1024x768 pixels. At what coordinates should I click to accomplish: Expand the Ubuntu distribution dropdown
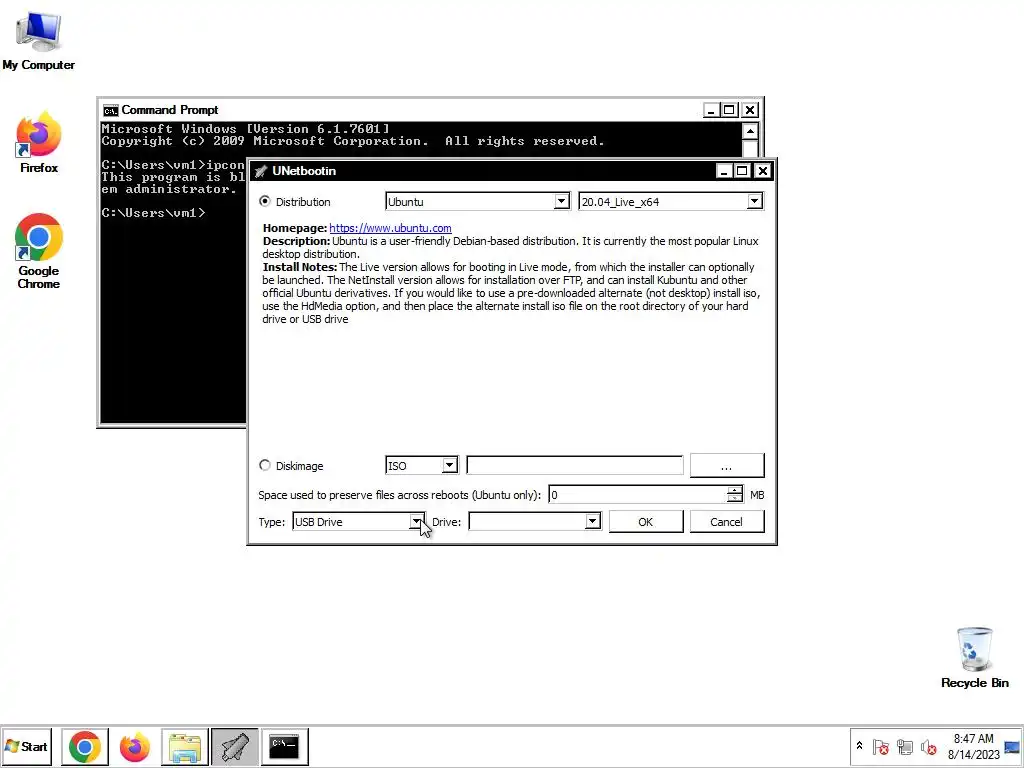(561, 201)
